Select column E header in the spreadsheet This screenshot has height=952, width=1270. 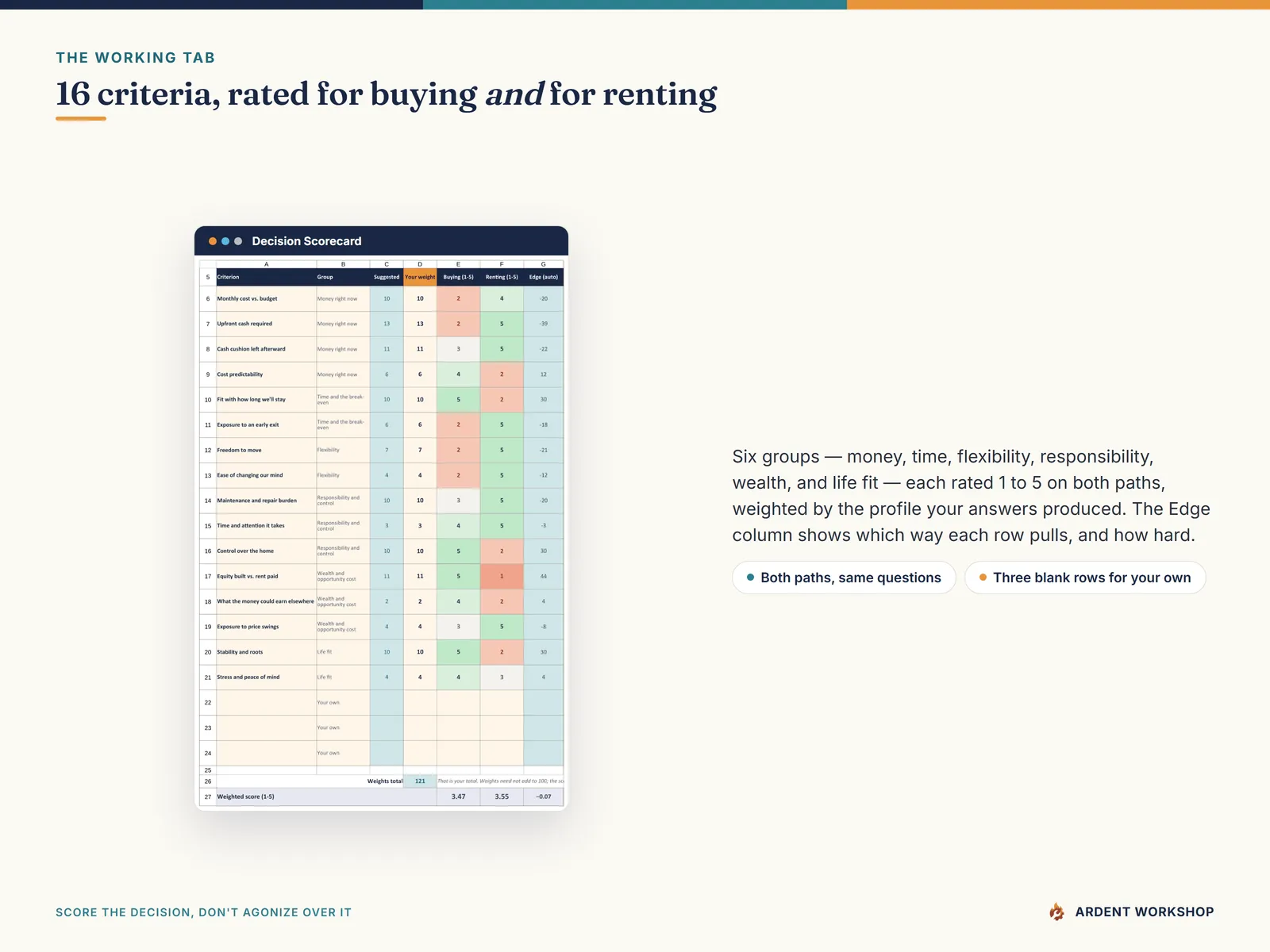click(458, 264)
